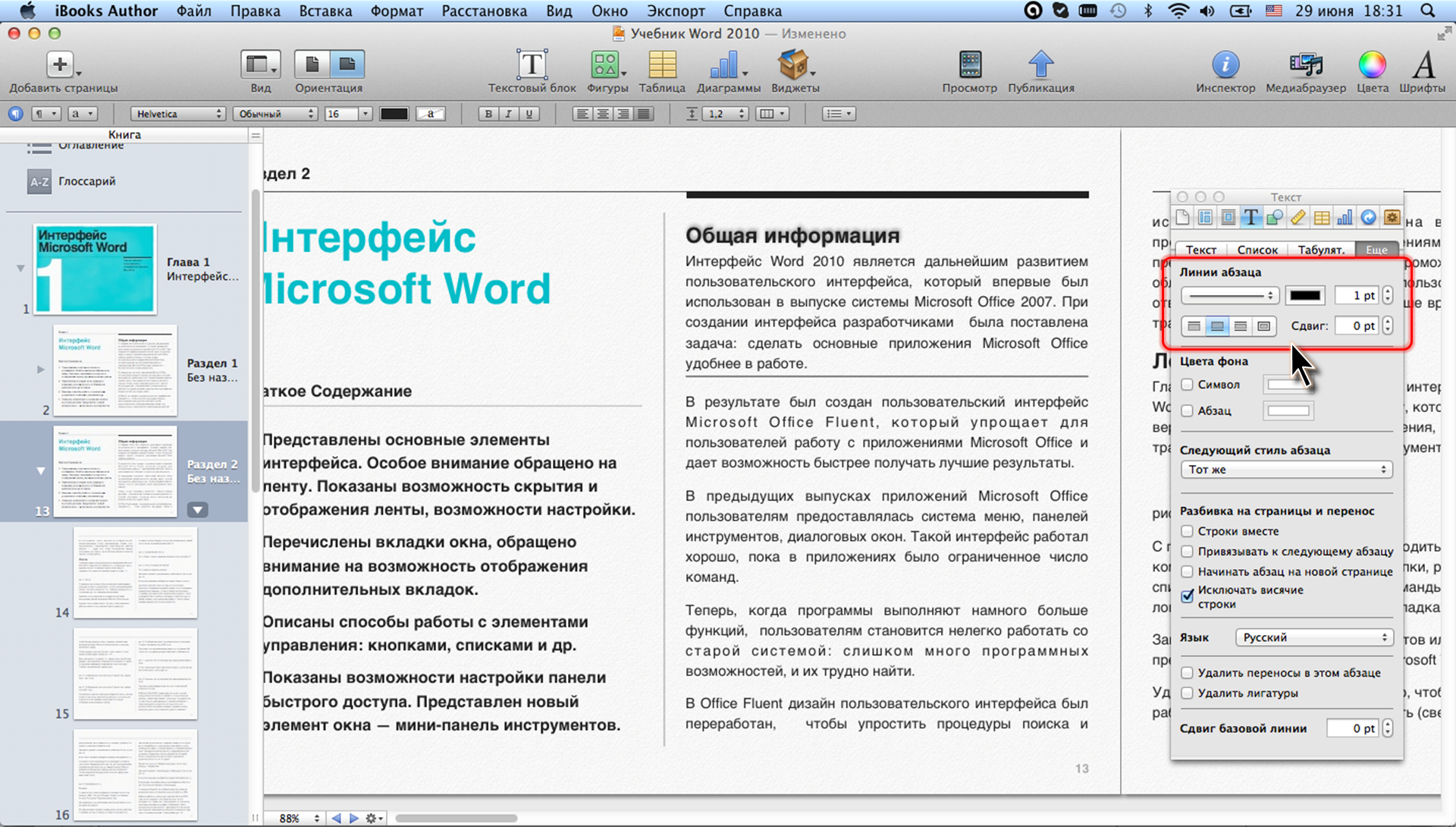The image size is (1456, 827).
Task: Switch to the Список tab
Action: (x=1257, y=250)
